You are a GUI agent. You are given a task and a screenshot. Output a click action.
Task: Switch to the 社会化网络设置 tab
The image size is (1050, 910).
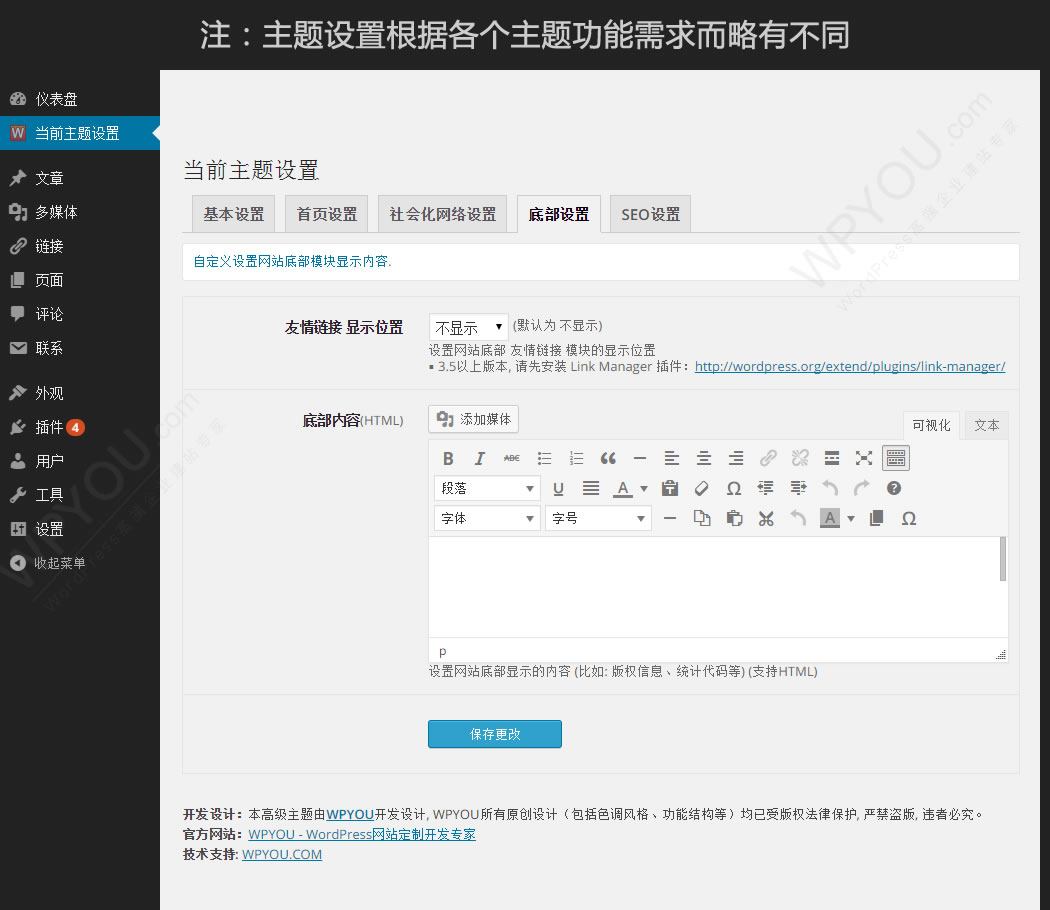pyautogui.click(x=443, y=214)
